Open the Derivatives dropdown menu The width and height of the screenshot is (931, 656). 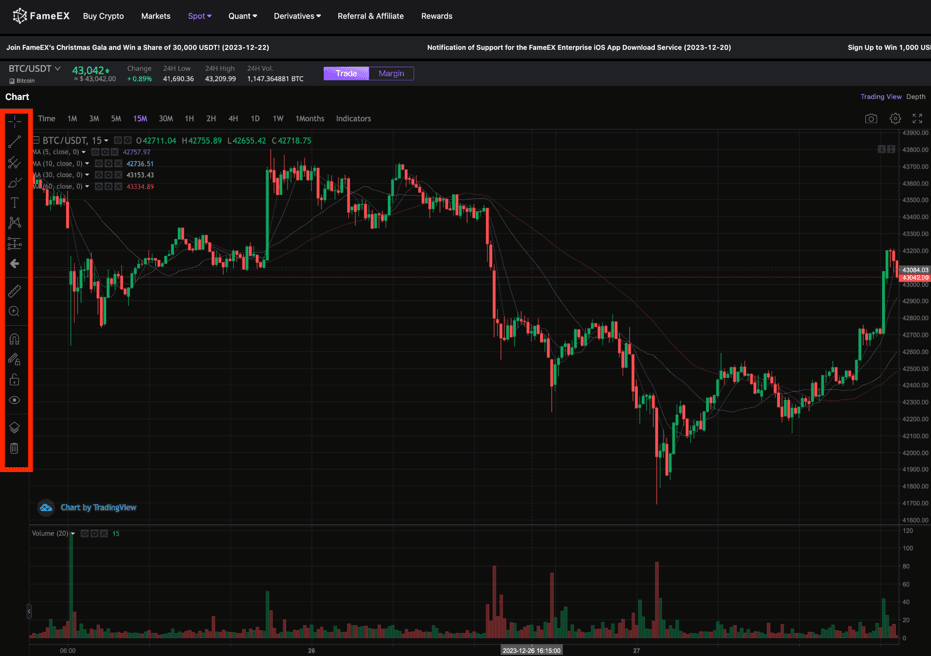pyautogui.click(x=297, y=16)
